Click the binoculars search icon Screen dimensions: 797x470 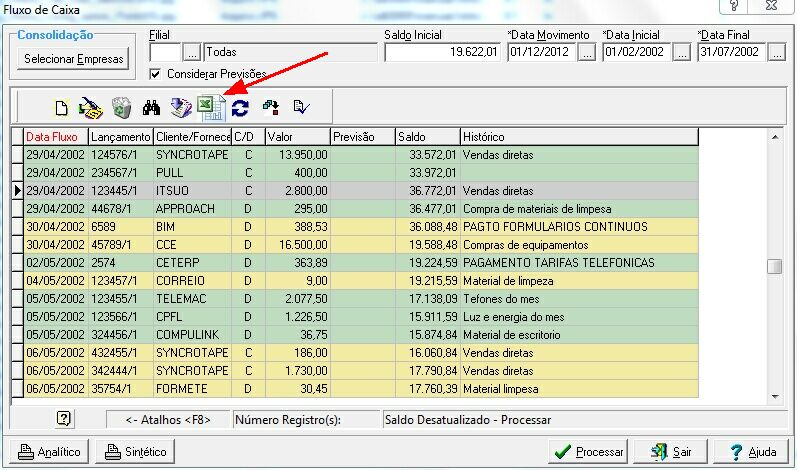point(151,108)
